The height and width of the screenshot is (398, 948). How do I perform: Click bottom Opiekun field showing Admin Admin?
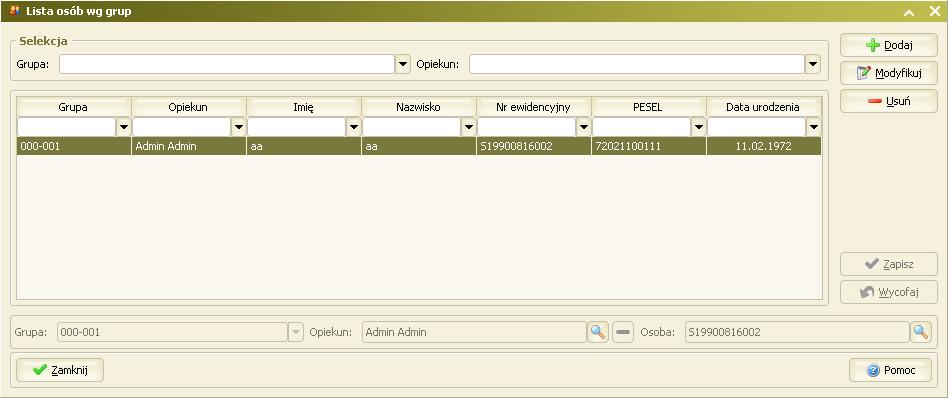pyautogui.click(x=474, y=332)
